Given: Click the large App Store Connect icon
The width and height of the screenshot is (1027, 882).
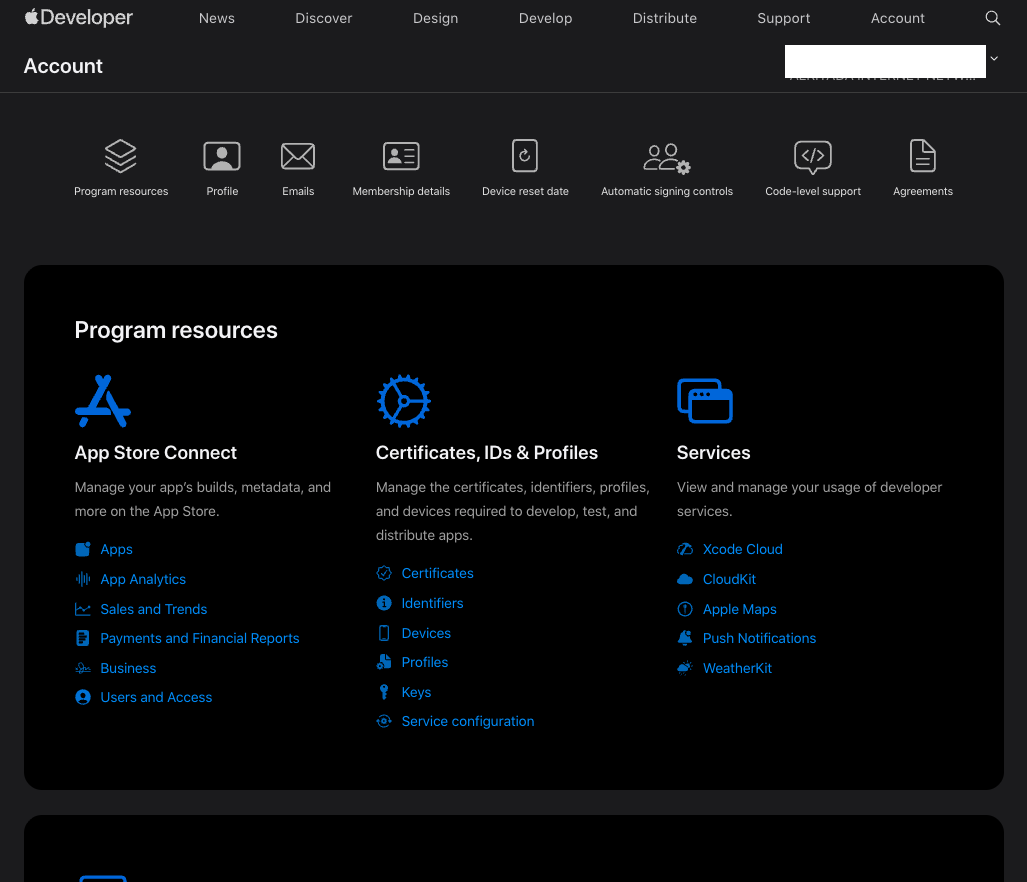Looking at the screenshot, I should [103, 401].
